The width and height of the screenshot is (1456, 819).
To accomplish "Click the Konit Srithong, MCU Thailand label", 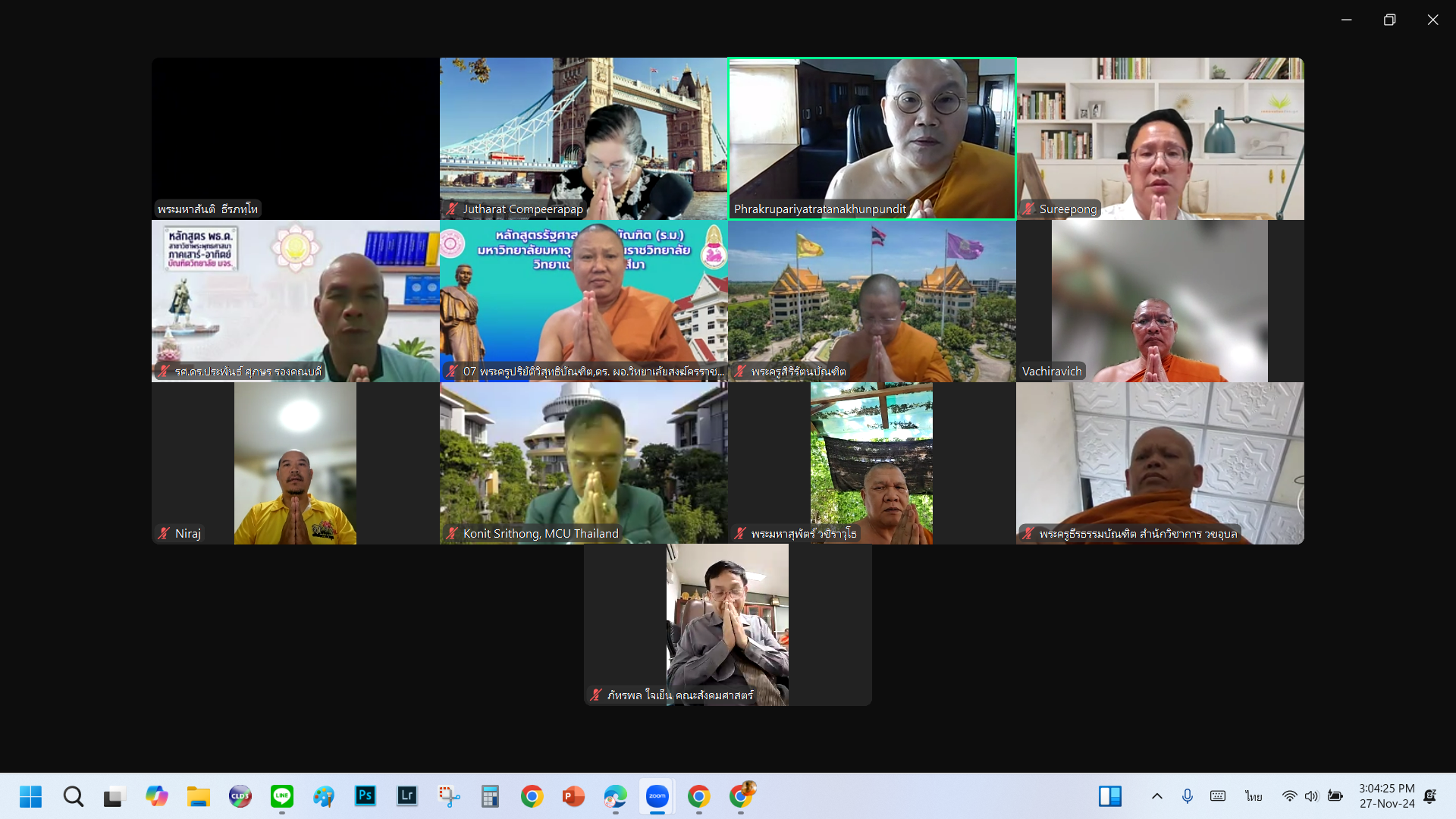I will [541, 534].
